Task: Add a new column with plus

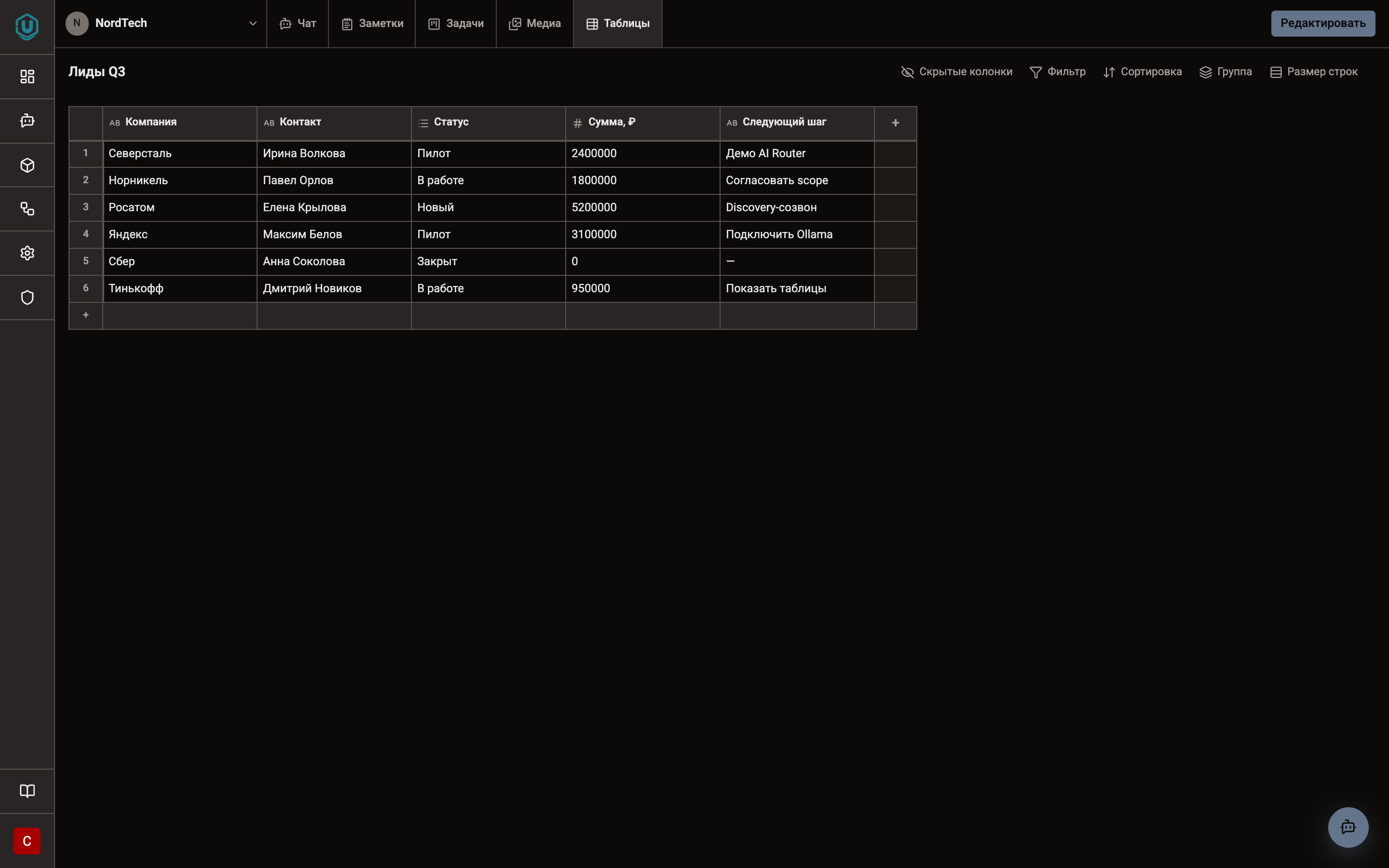Action: pyautogui.click(x=896, y=123)
